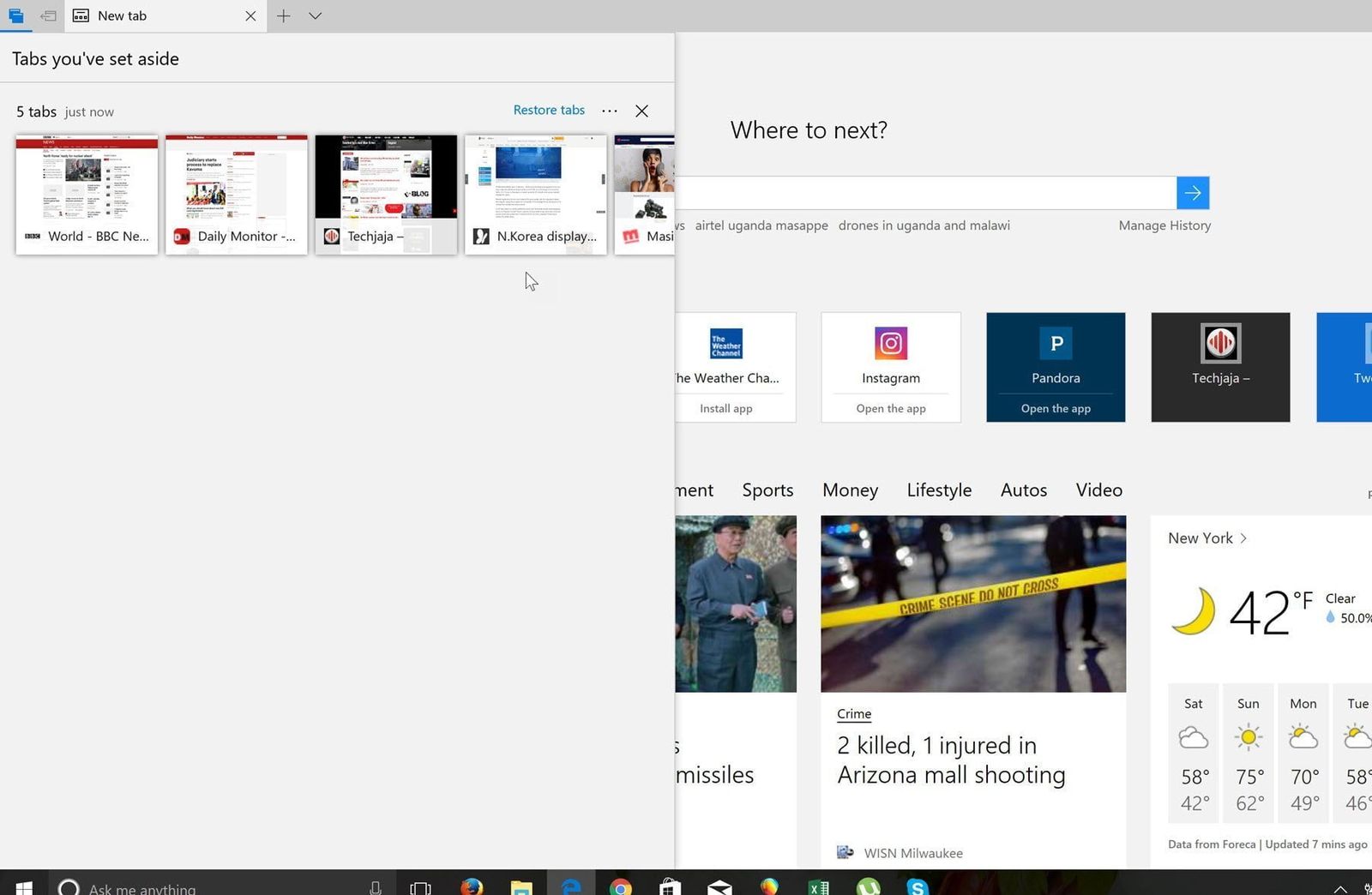Click the 42°F current temperature
The image size is (1372, 895).
1270,612
